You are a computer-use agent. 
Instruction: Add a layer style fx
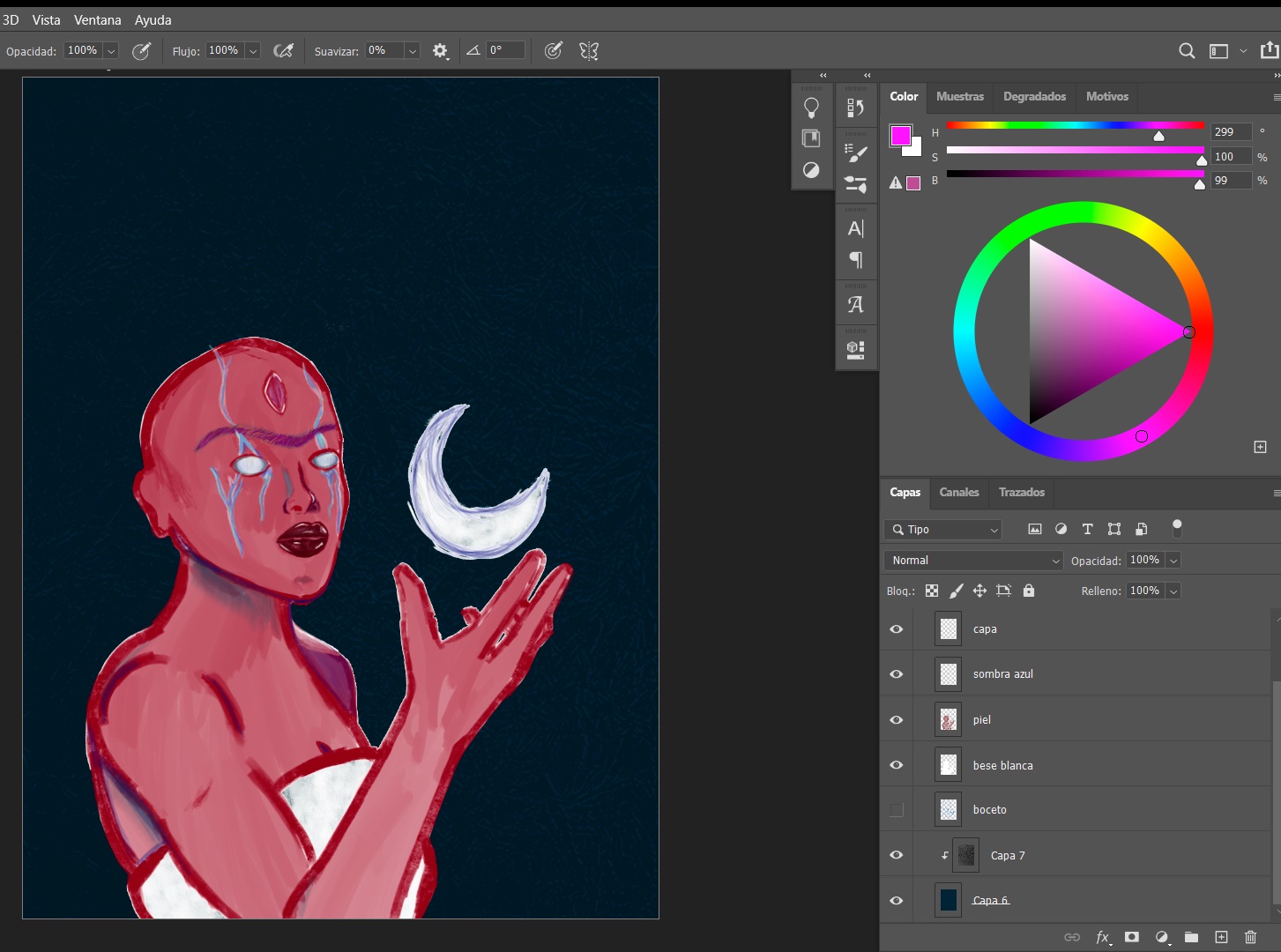[1103, 937]
